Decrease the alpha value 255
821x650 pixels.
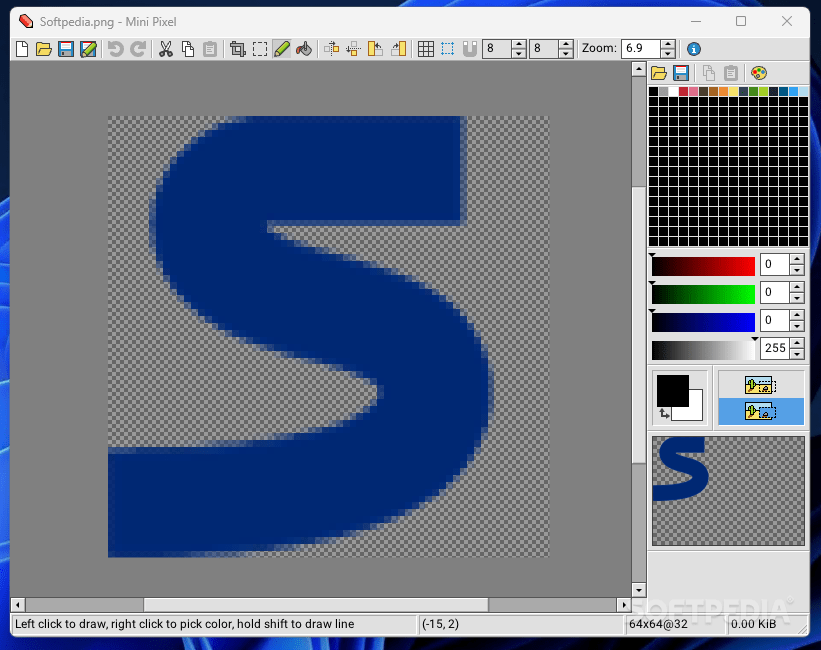pos(797,354)
